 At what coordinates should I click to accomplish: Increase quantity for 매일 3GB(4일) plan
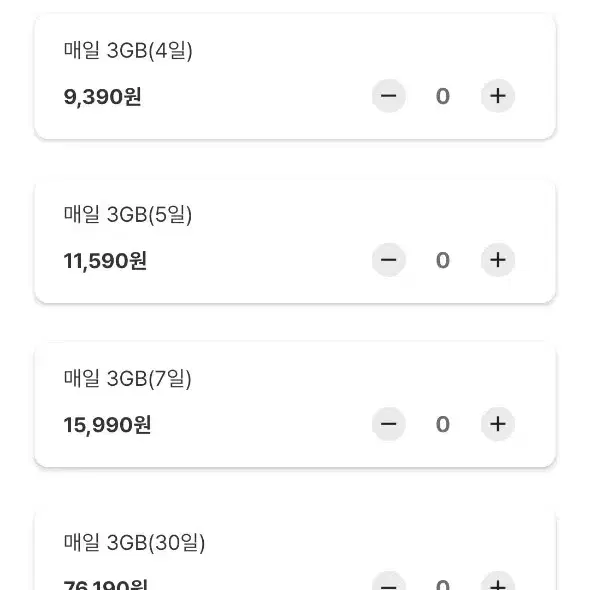click(x=497, y=96)
